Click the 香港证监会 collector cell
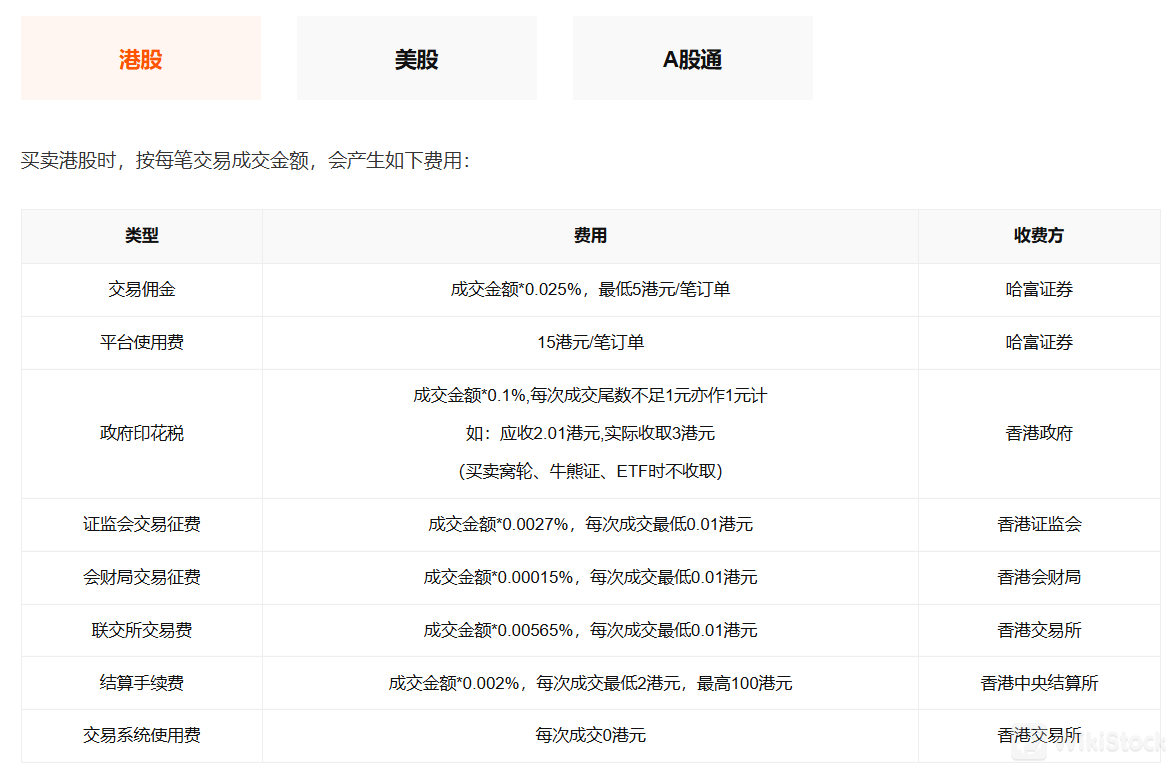 click(x=1039, y=524)
